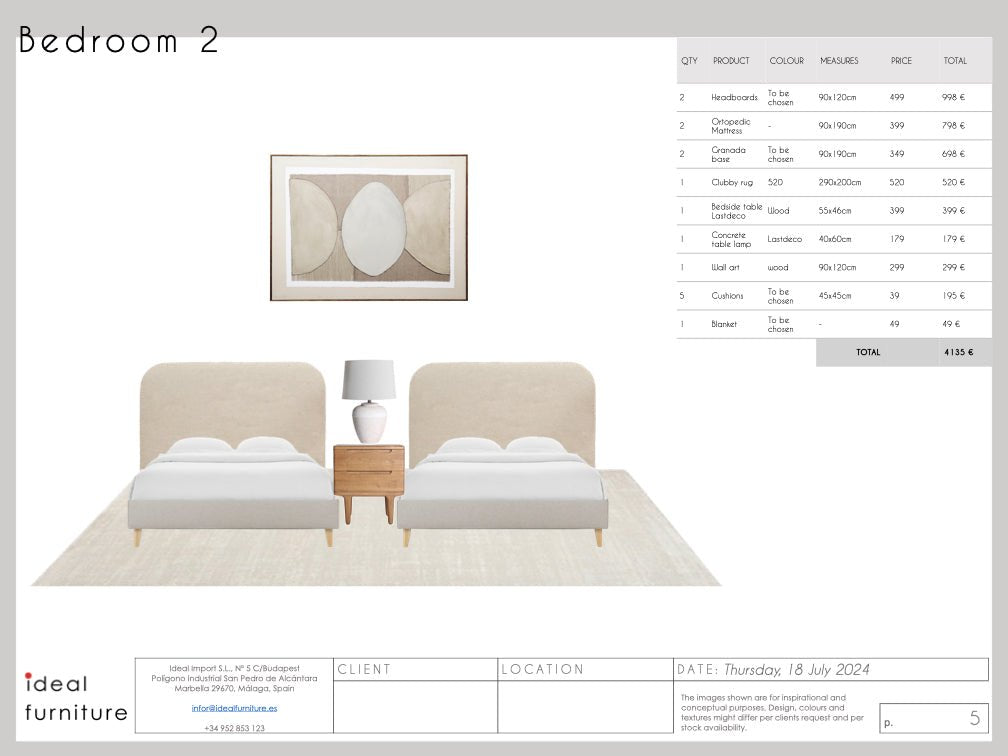Click the PRODUCT column header
This screenshot has height=756, width=1008.
coord(733,60)
